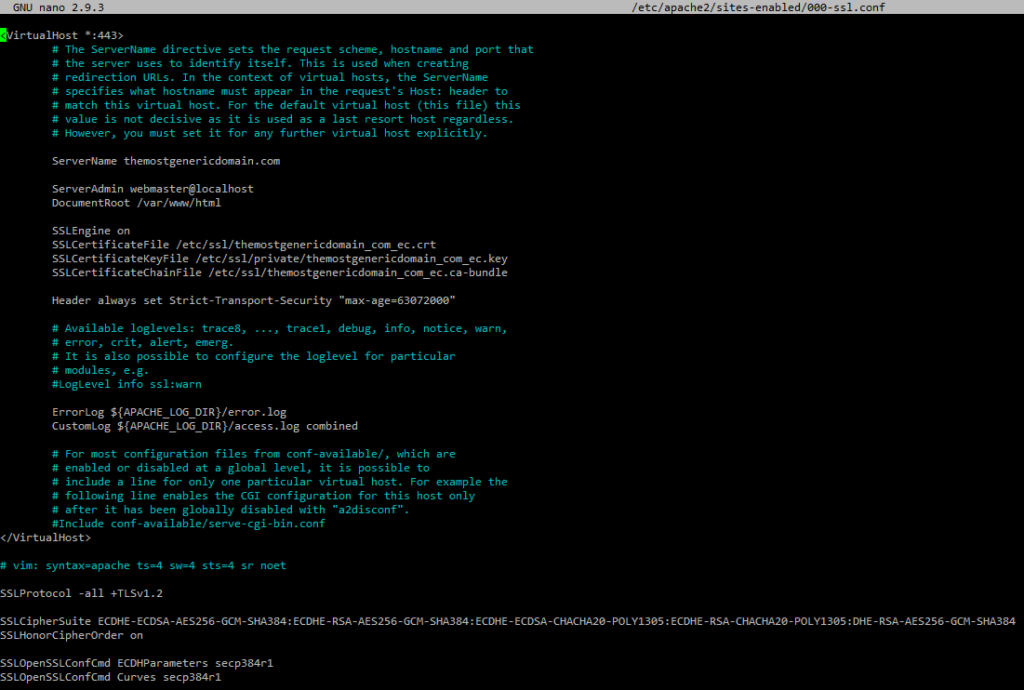Click the comment line "# value is not decisive"
This screenshot has height=690, width=1024.
pos(283,119)
